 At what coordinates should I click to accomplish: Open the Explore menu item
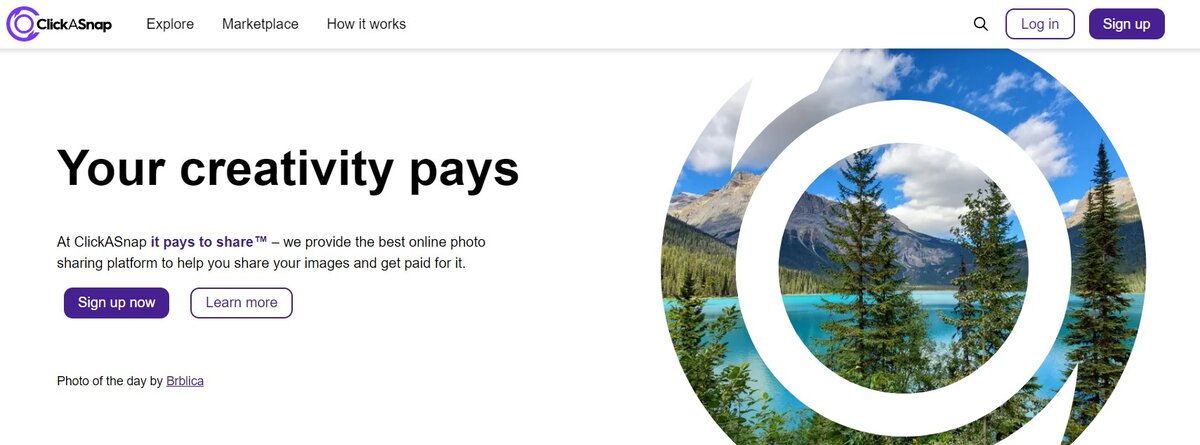(170, 24)
